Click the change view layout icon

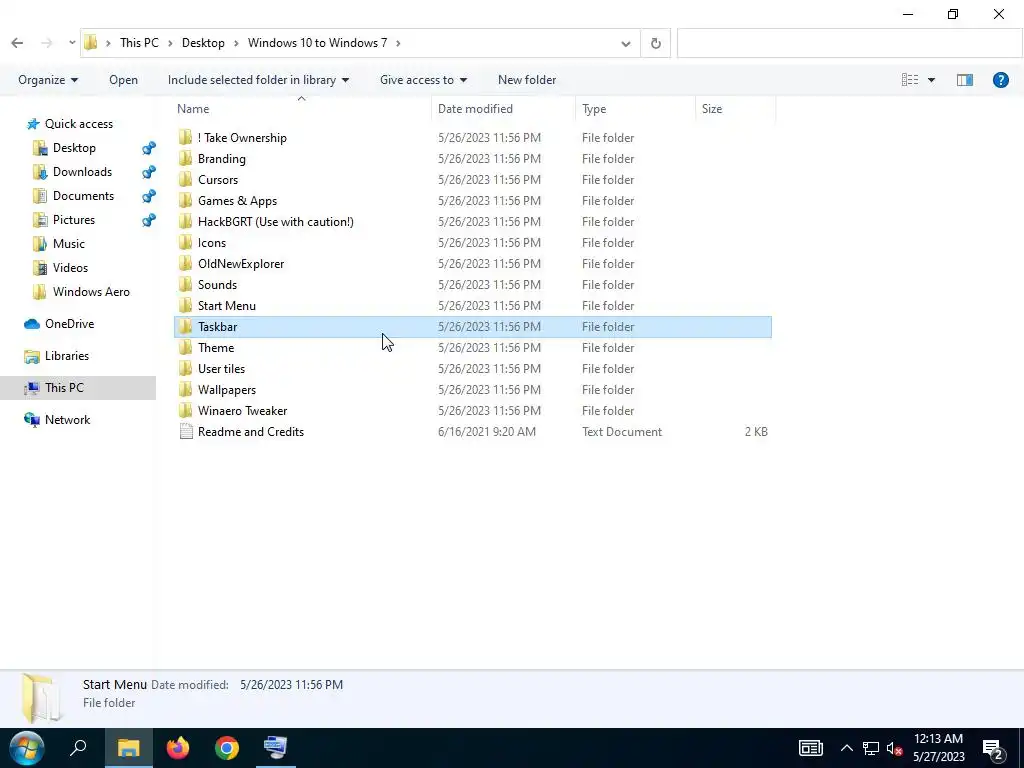[x=910, y=80]
